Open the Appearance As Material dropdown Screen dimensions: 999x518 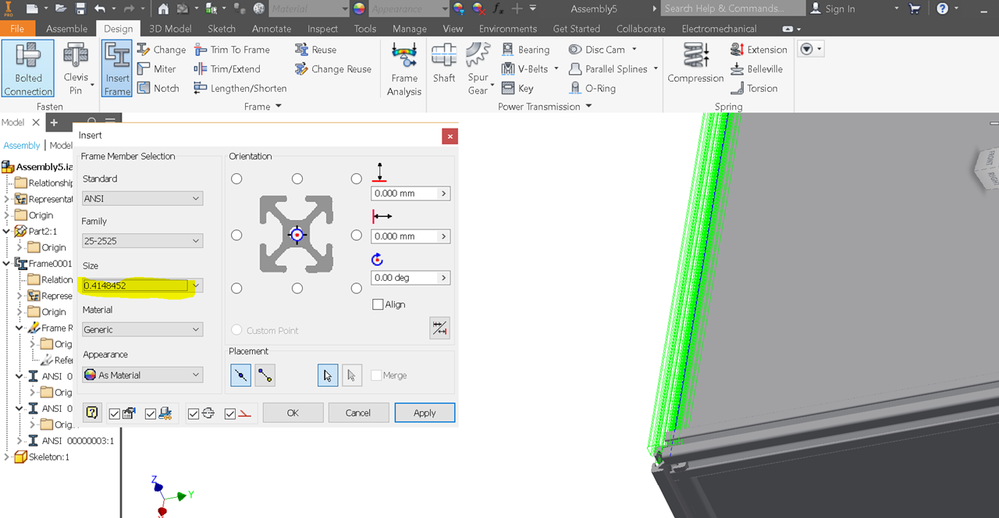point(142,375)
